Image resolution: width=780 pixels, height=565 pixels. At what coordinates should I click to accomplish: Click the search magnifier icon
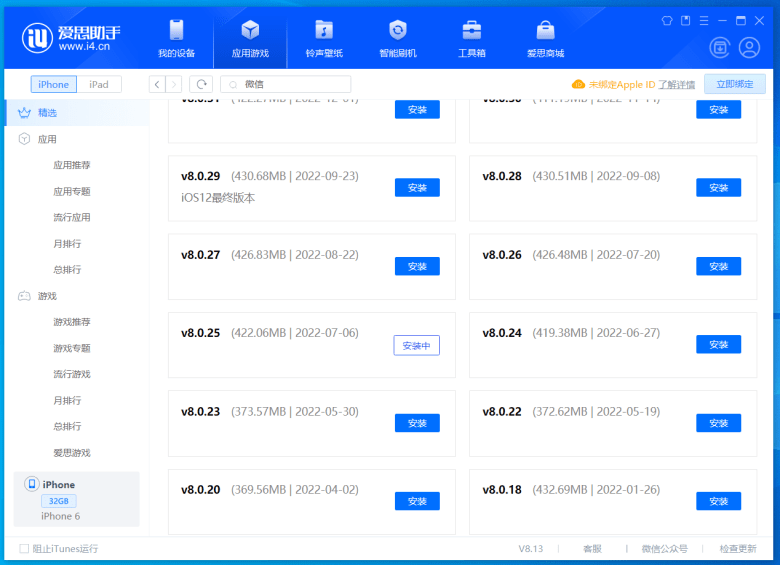coord(233,85)
